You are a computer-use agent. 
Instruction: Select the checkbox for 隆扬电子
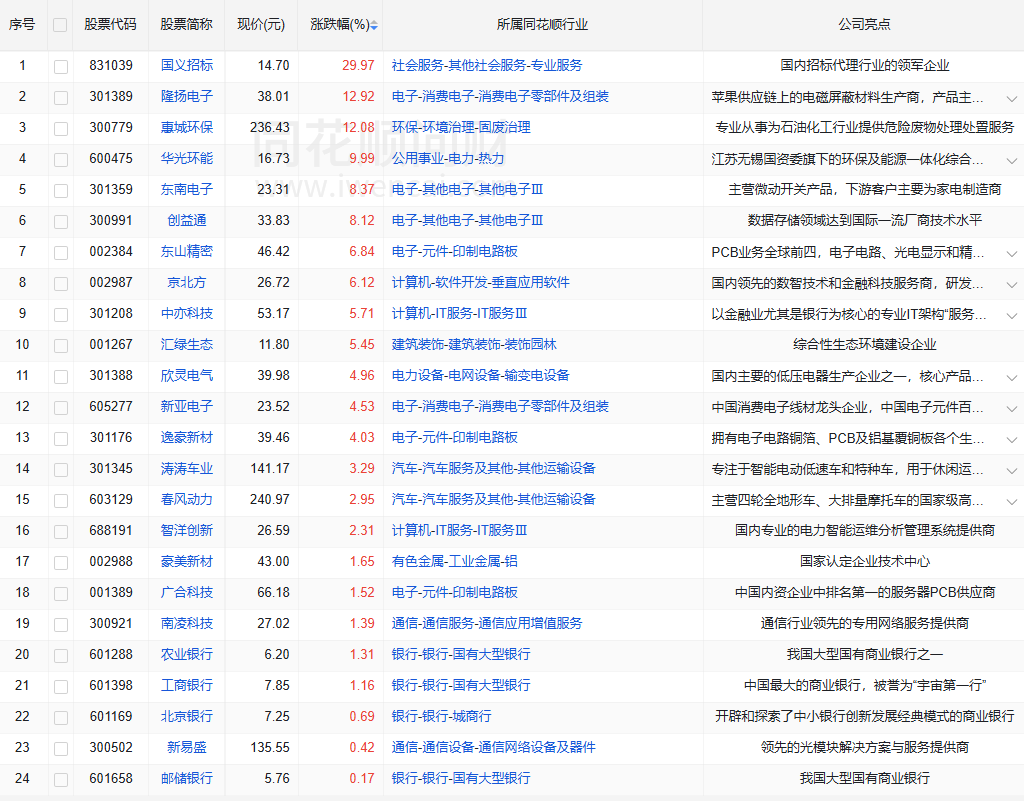[x=61, y=98]
